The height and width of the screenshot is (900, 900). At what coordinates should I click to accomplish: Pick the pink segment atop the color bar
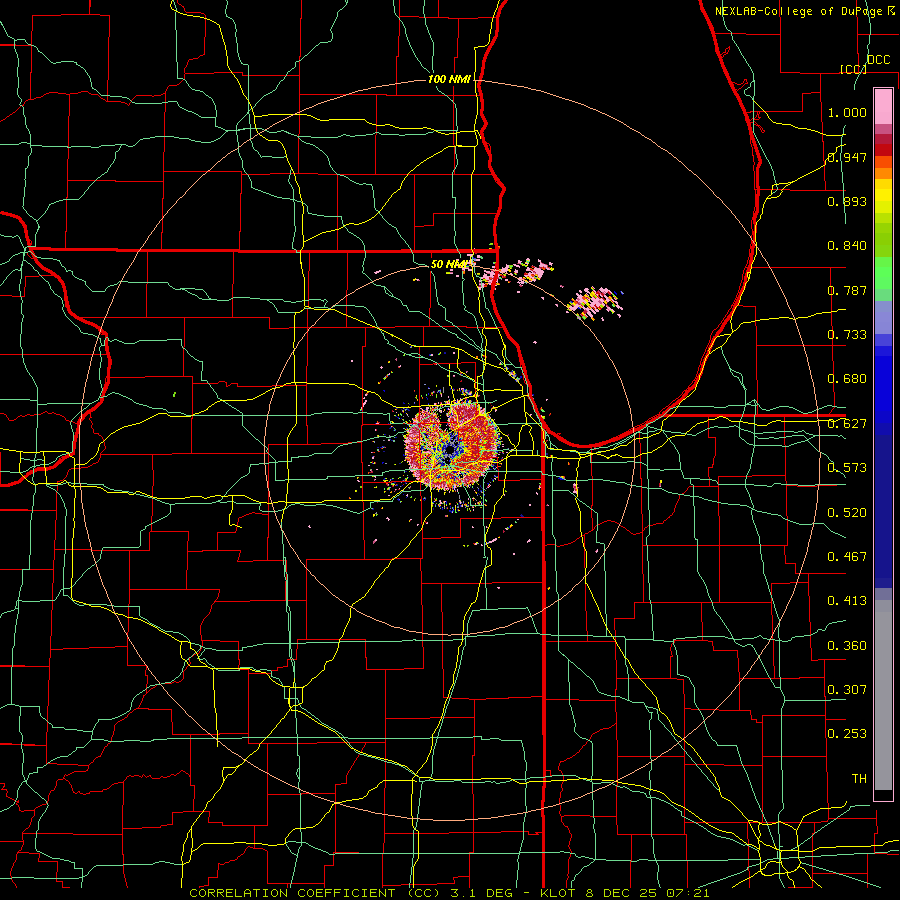coord(883,107)
